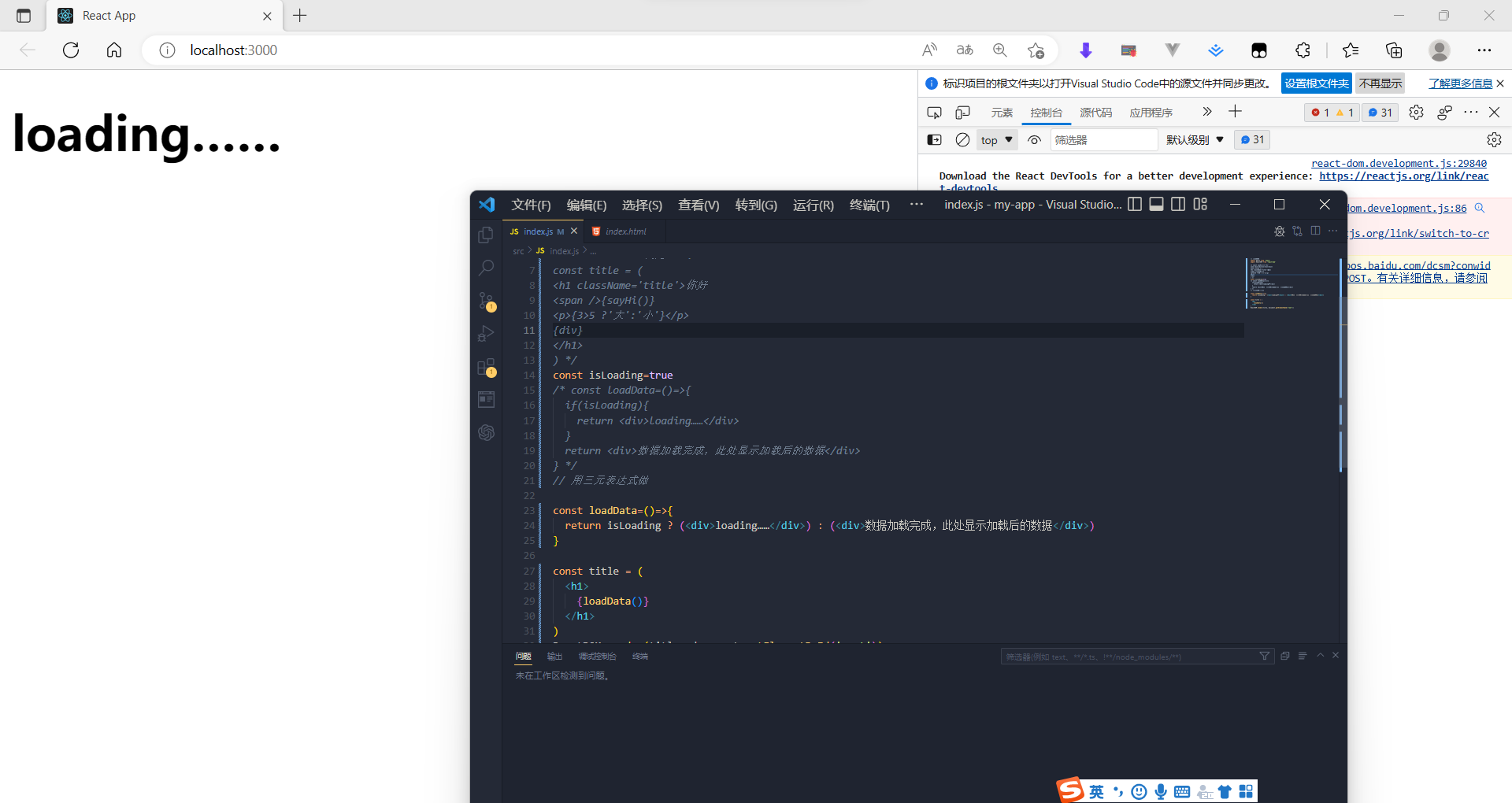Screen dimensions: 1512x803
Task: Click the 设置根文件夹 button
Action: click(1316, 83)
